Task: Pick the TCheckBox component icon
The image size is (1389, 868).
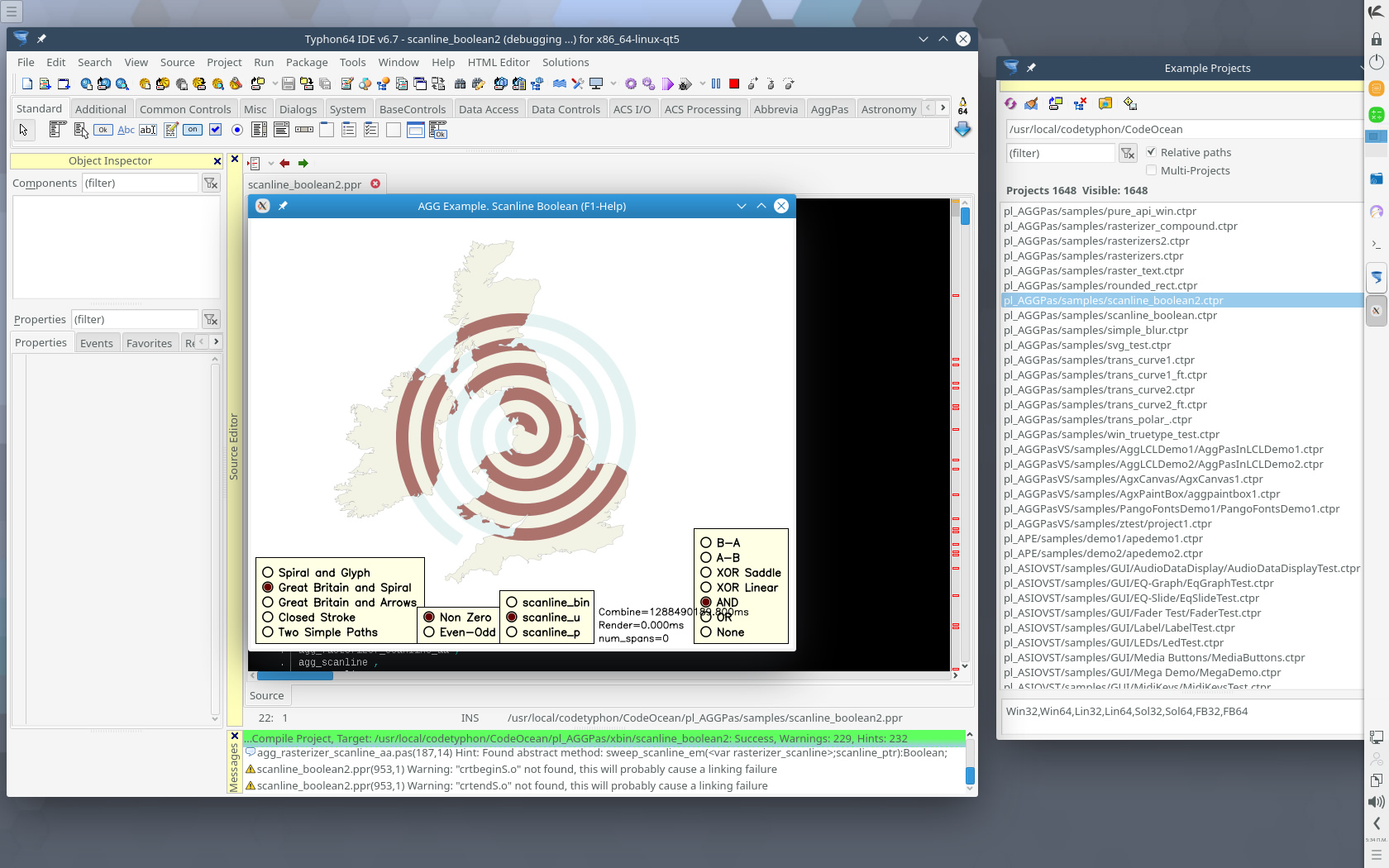Action: coord(215,130)
